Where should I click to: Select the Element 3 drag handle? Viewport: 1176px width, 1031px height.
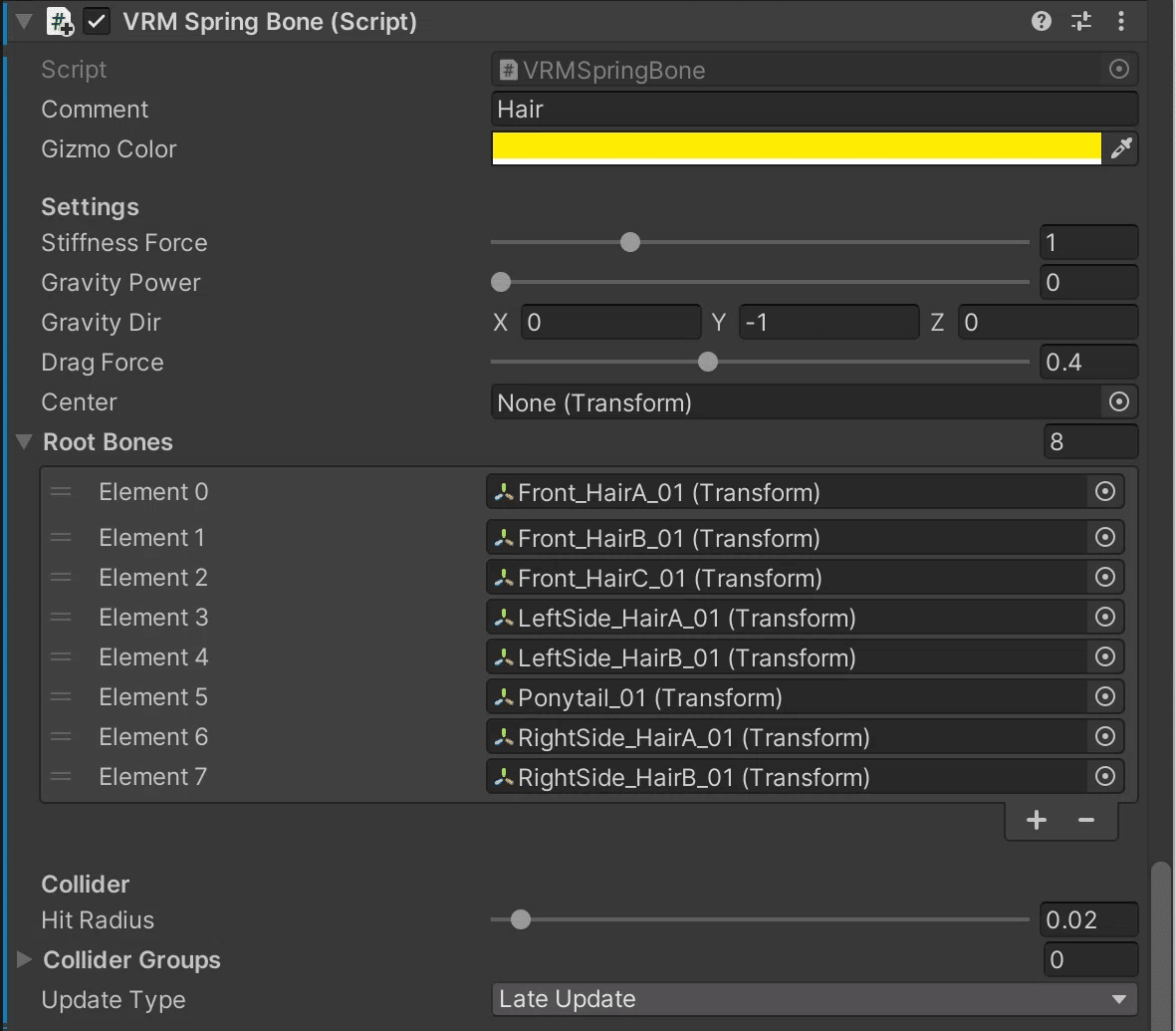(61, 618)
